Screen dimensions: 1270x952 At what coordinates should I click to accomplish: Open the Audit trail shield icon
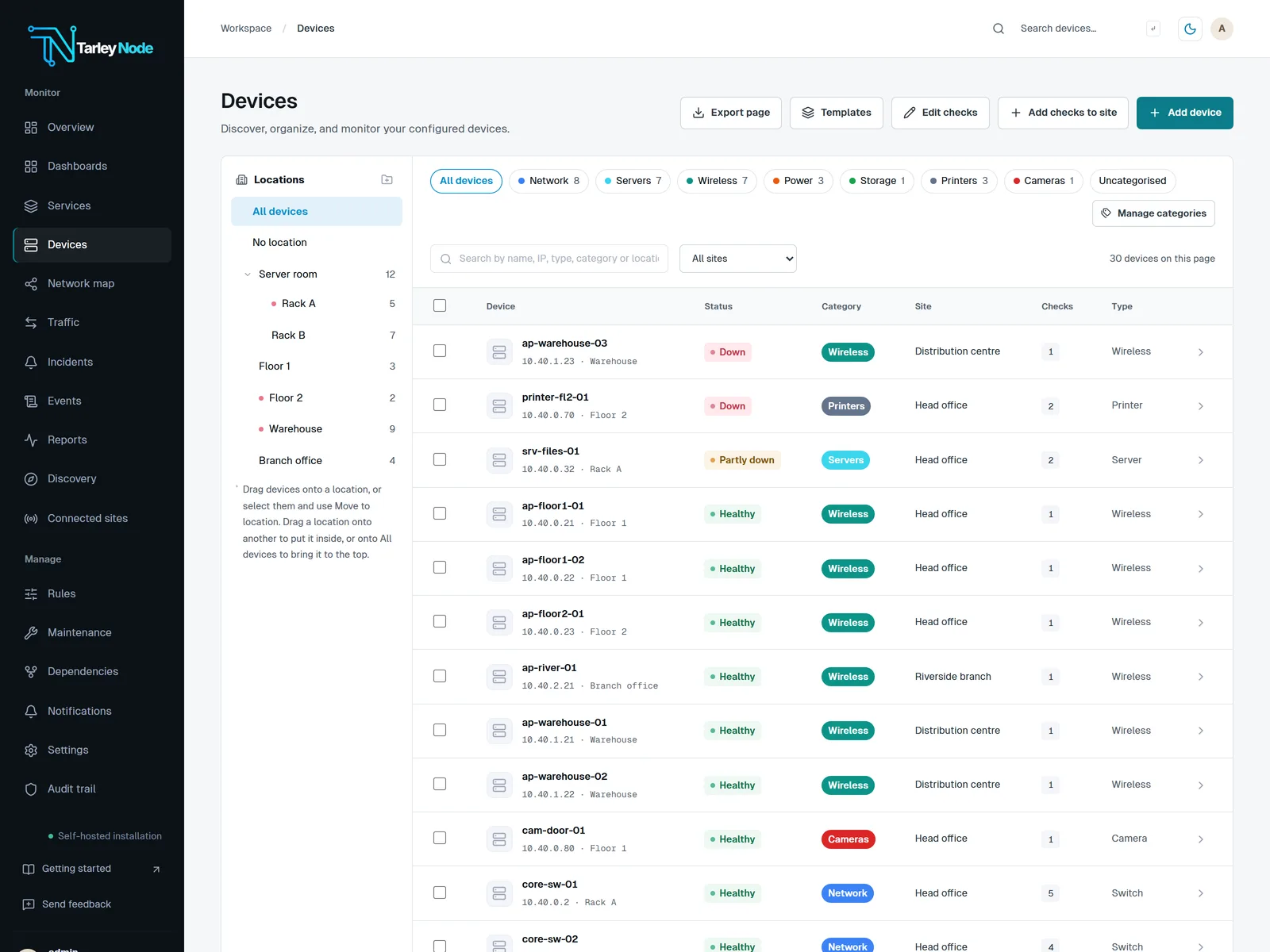31,789
